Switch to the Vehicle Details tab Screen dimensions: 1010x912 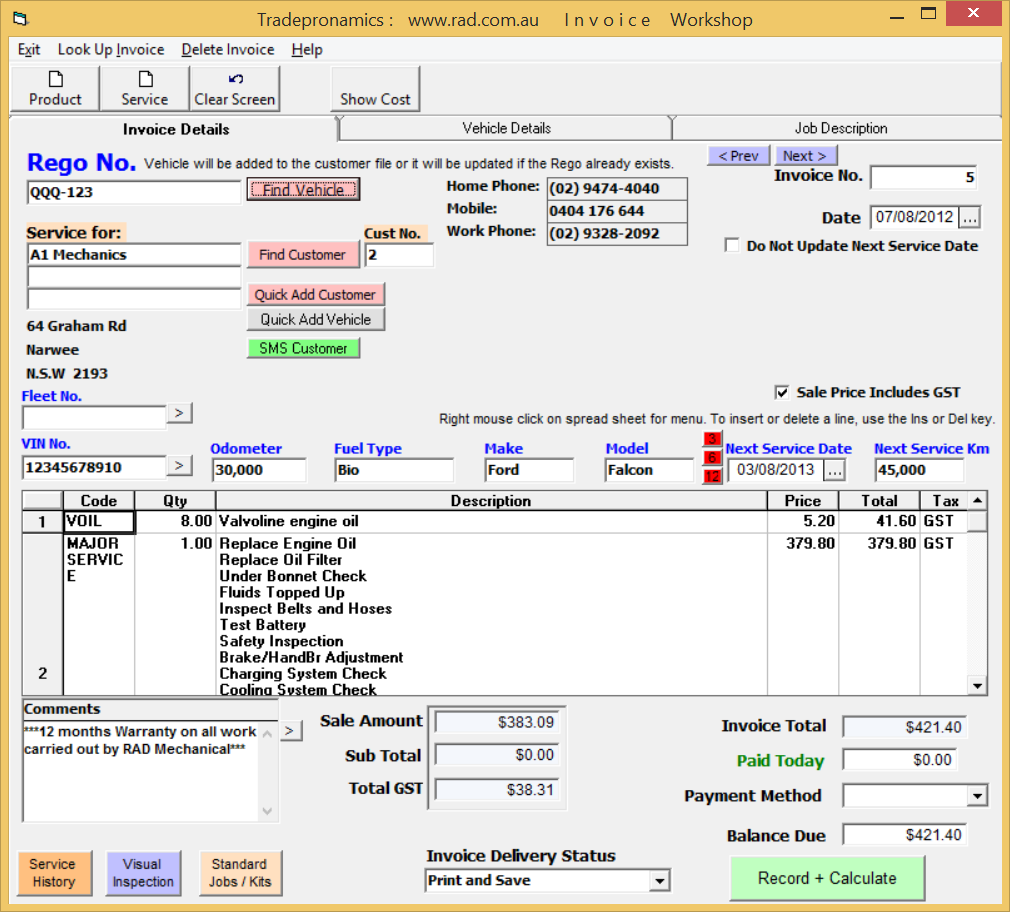pos(506,128)
